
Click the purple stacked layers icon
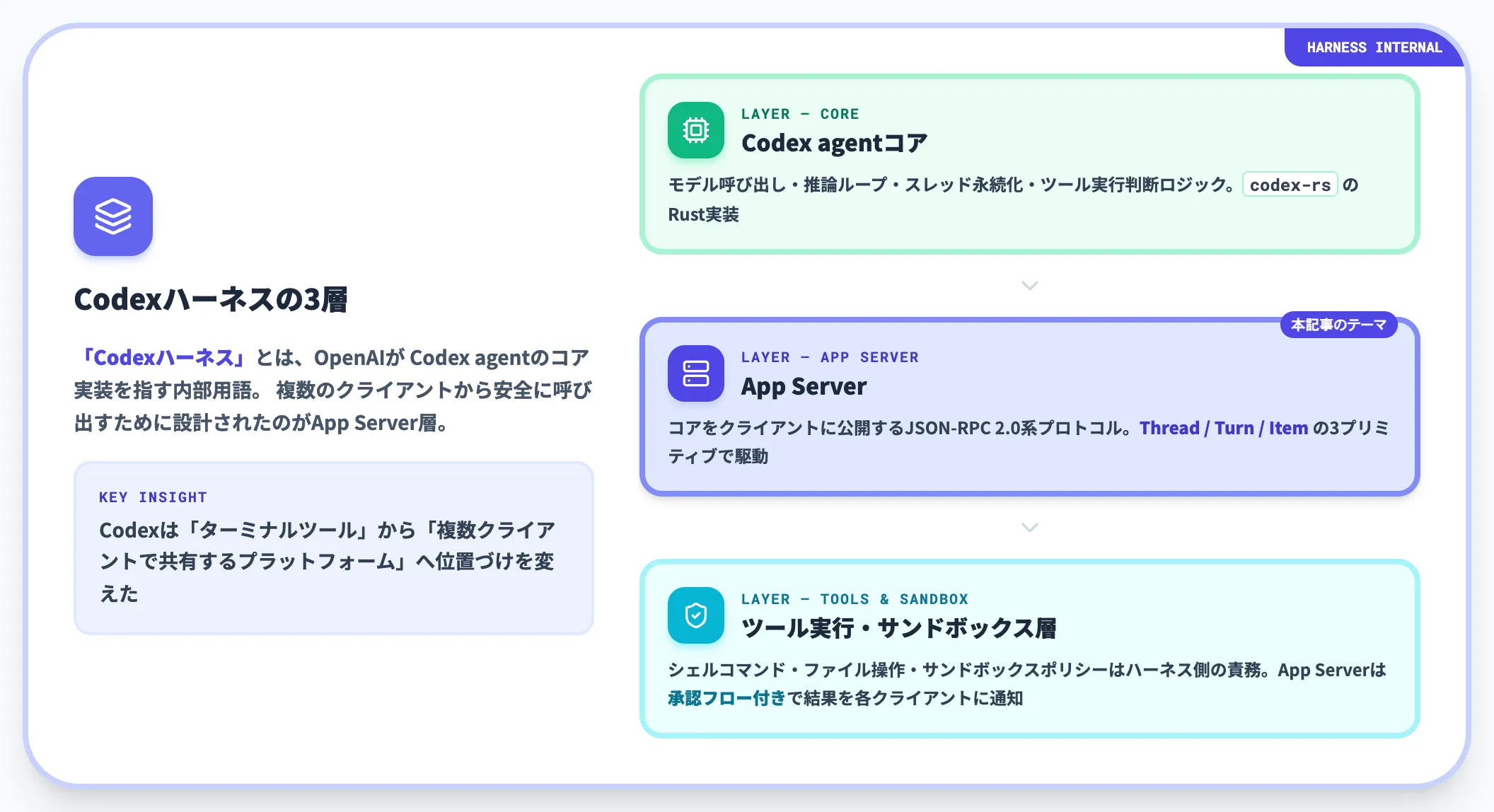(113, 216)
